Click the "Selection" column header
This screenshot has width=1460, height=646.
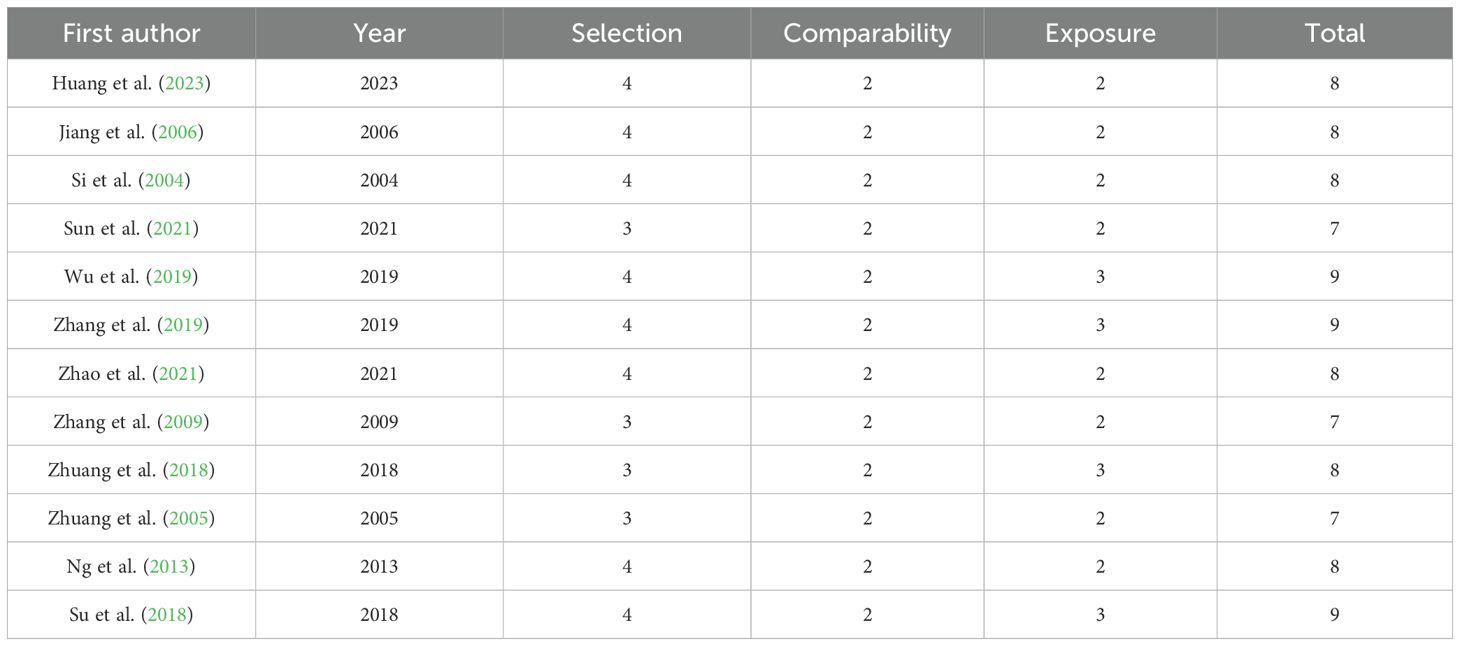pos(627,33)
